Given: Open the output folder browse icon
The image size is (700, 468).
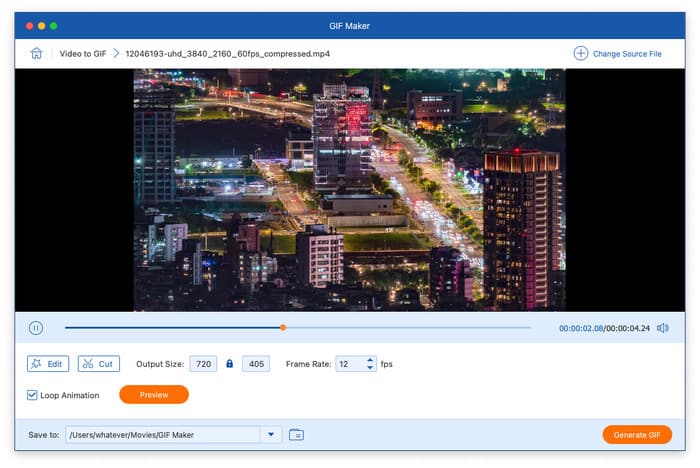Looking at the screenshot, I should click(296, 434).
